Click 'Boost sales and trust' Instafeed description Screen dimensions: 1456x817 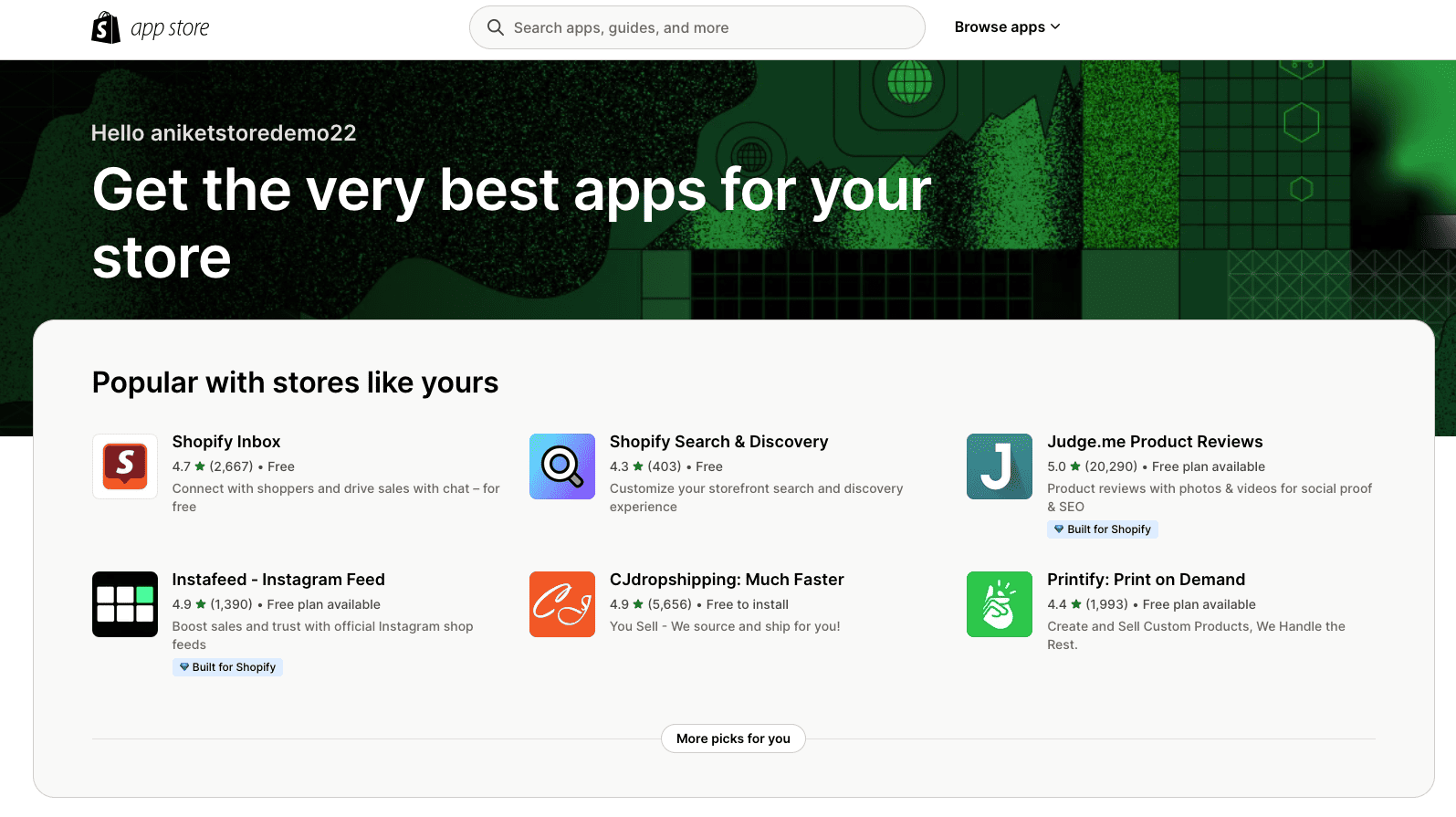(x=322, y=635)
